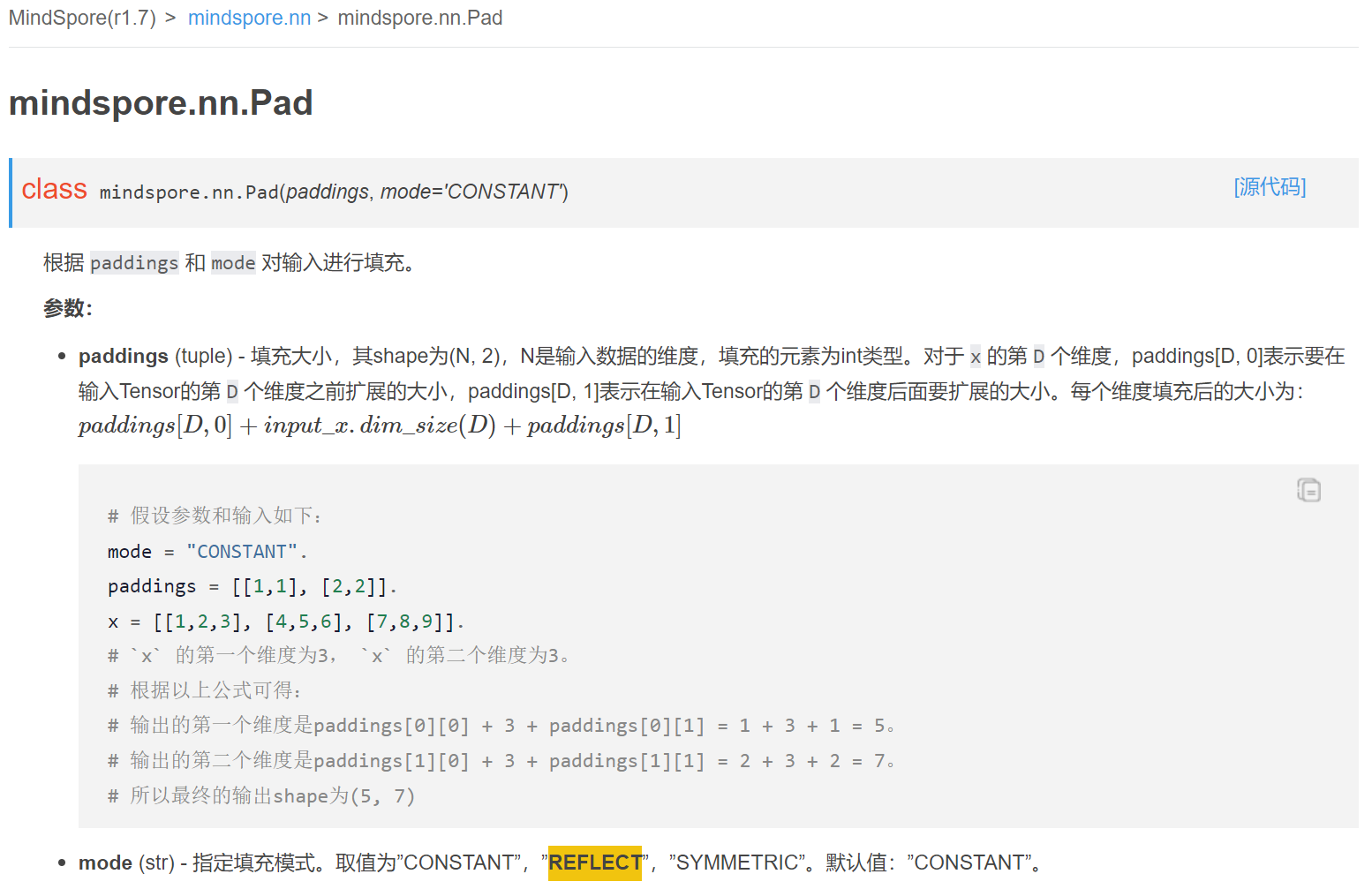Click the inline code 'mode' in description
1372x889 pixels.
pos(233,263)
